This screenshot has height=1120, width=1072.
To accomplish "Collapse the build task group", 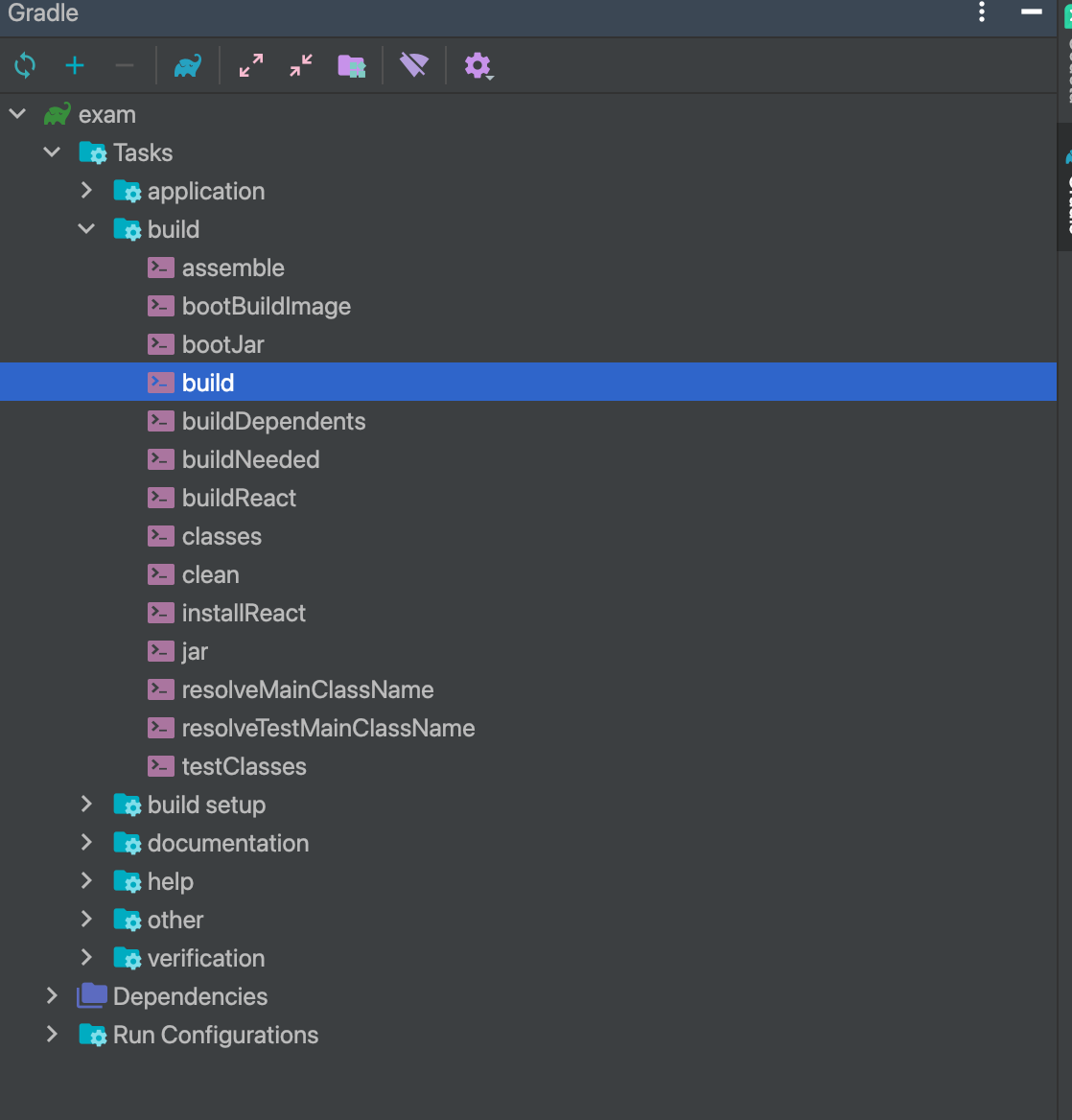I will click(x=86, y=229).
